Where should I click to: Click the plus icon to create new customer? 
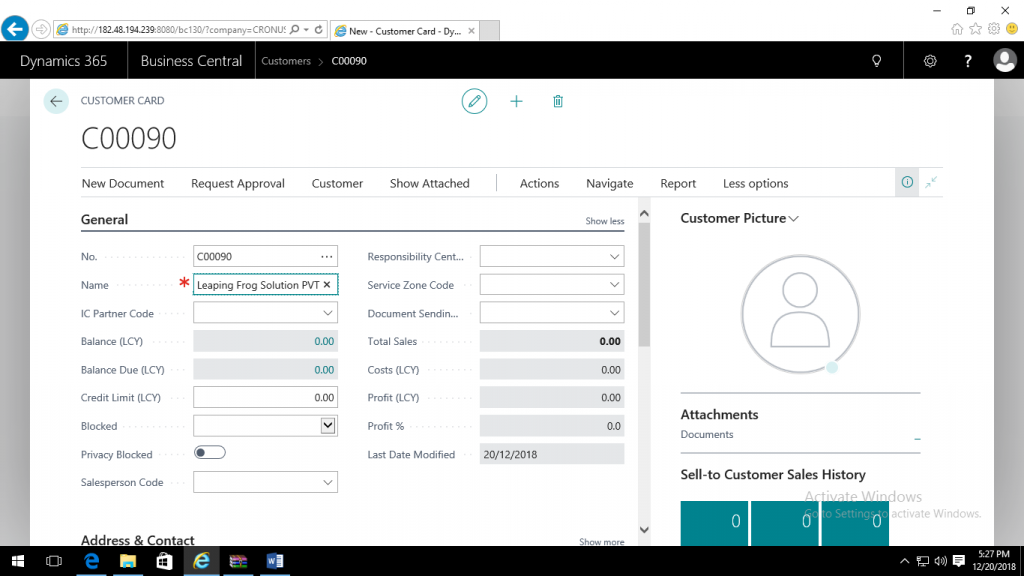(516, 101)
